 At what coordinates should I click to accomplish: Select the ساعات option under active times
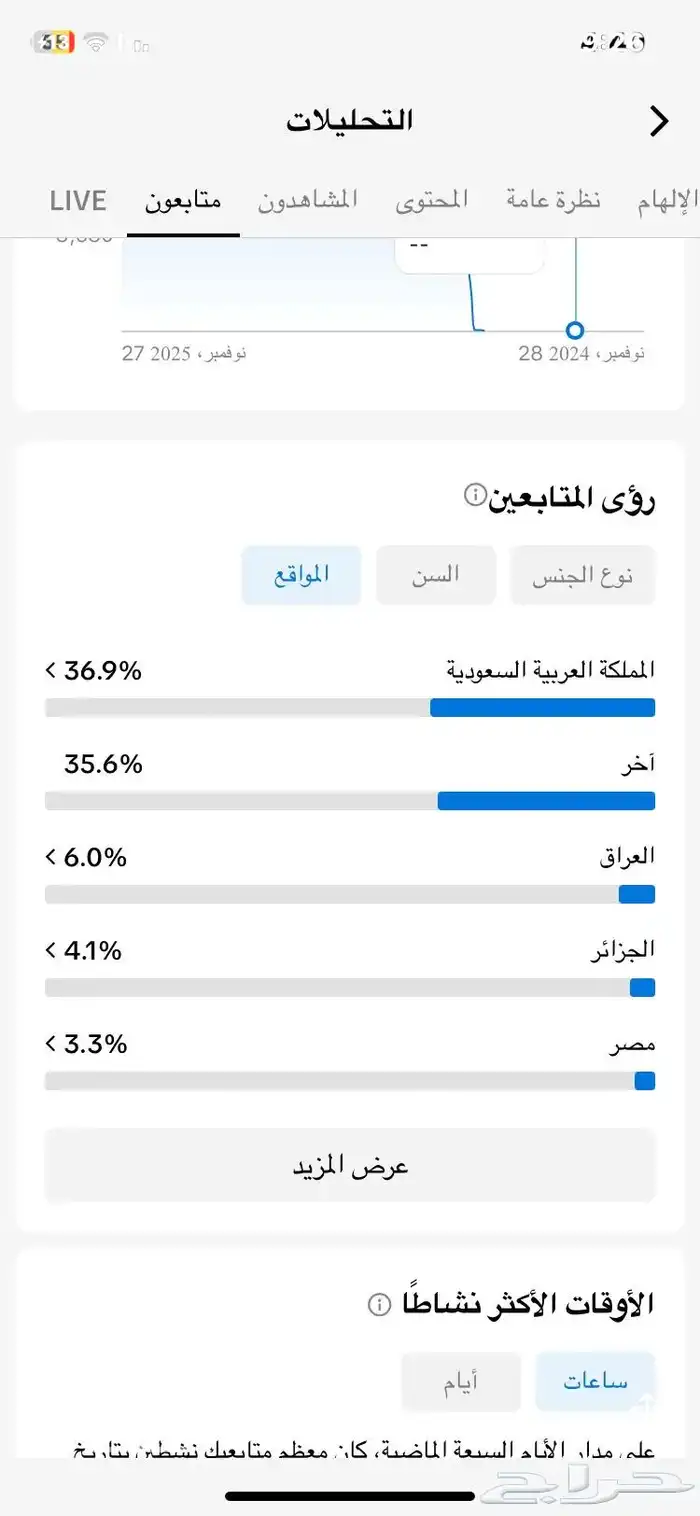pyautogui.click(x=595, y=1381)
